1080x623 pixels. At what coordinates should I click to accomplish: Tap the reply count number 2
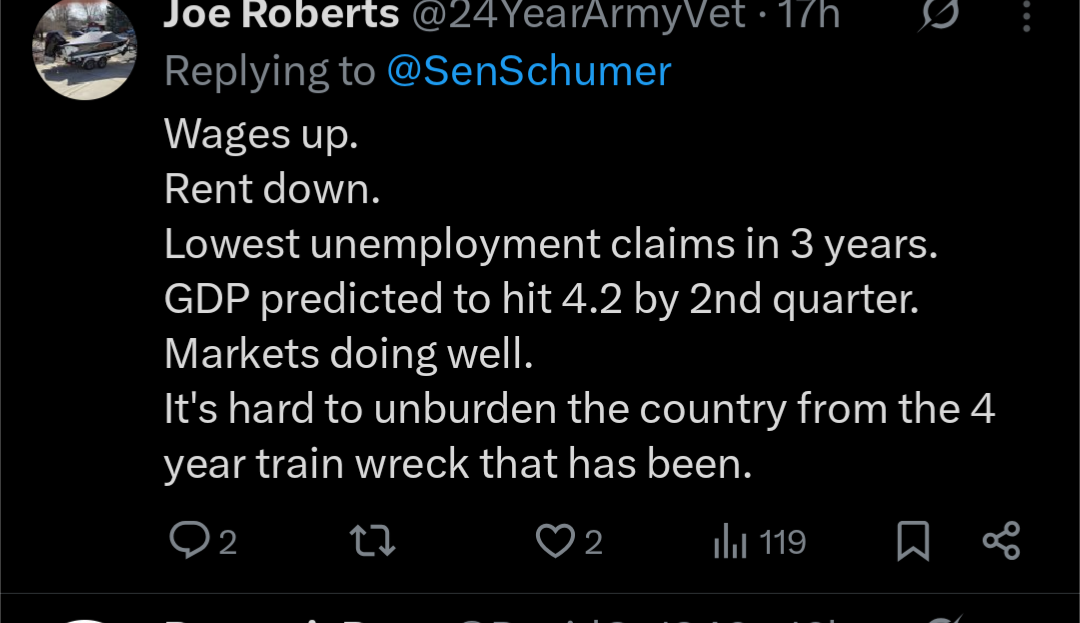(x=227, y=542)
